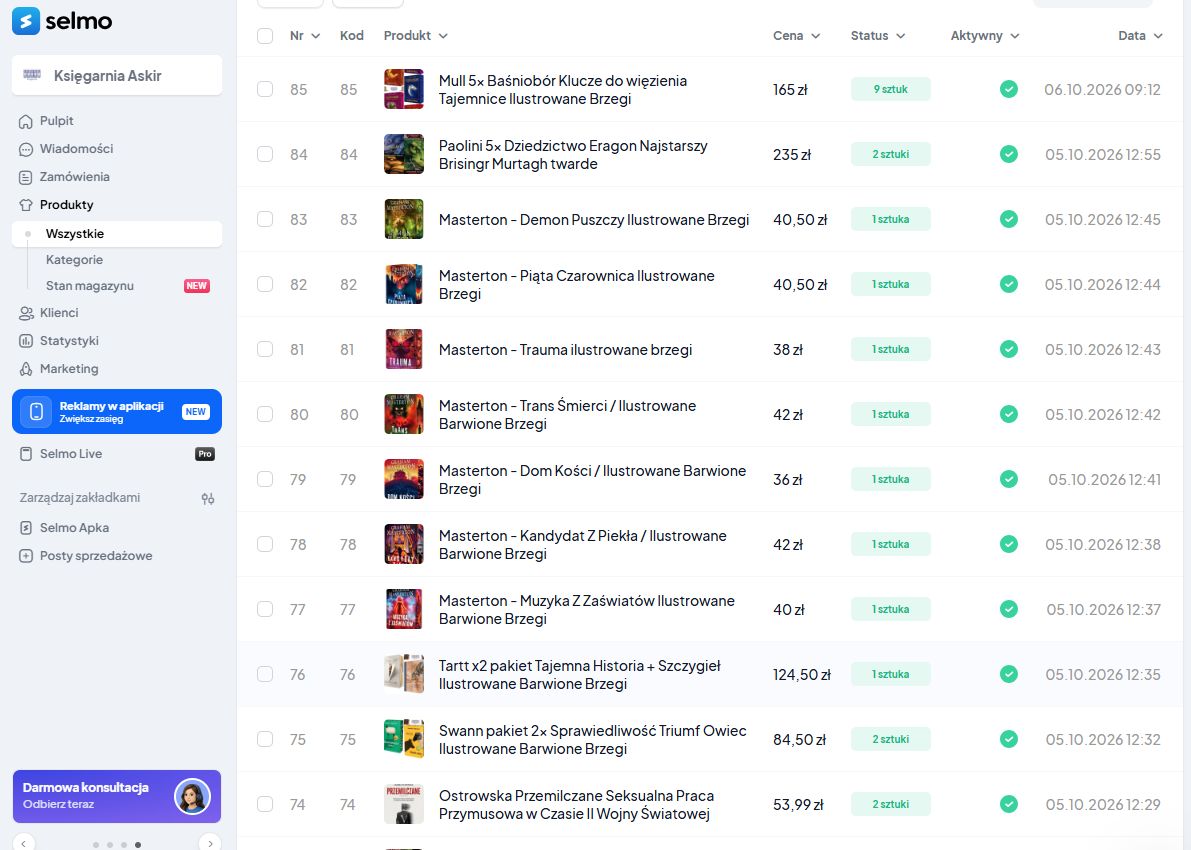Go to the Zamówienia section
The width and height of the screenshot is (1191, 850).
[74, 177]
